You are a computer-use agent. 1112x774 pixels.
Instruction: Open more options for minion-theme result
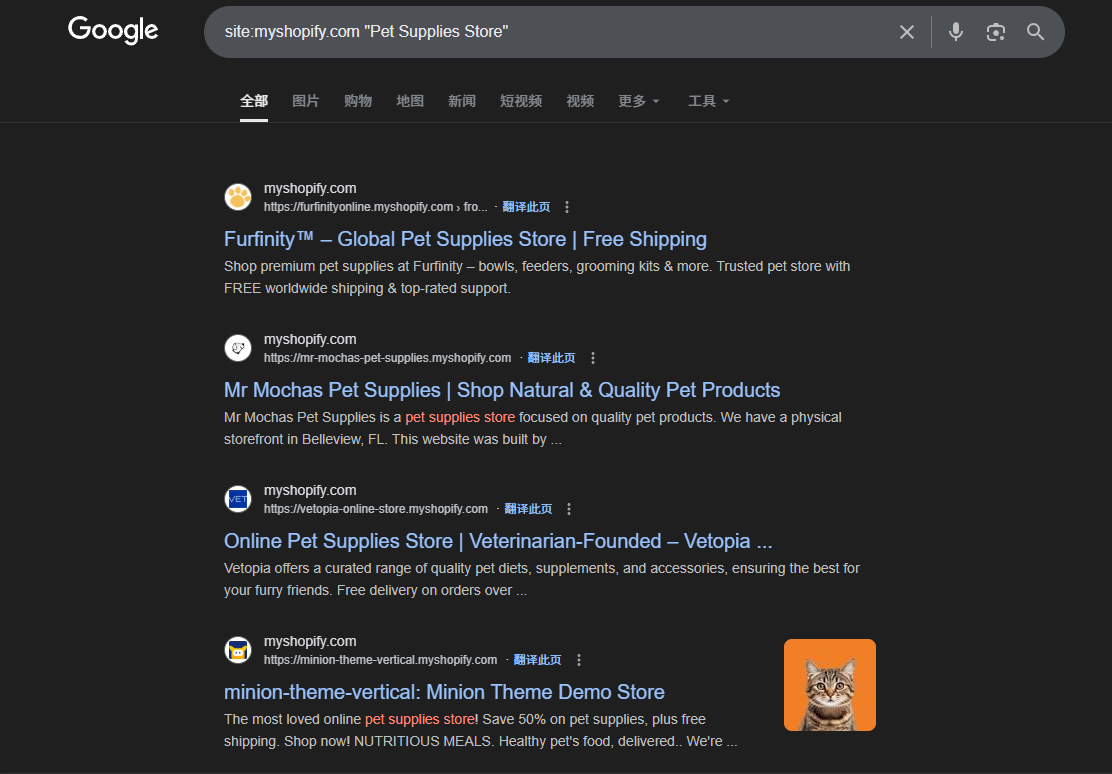click(x=579, y=660)
